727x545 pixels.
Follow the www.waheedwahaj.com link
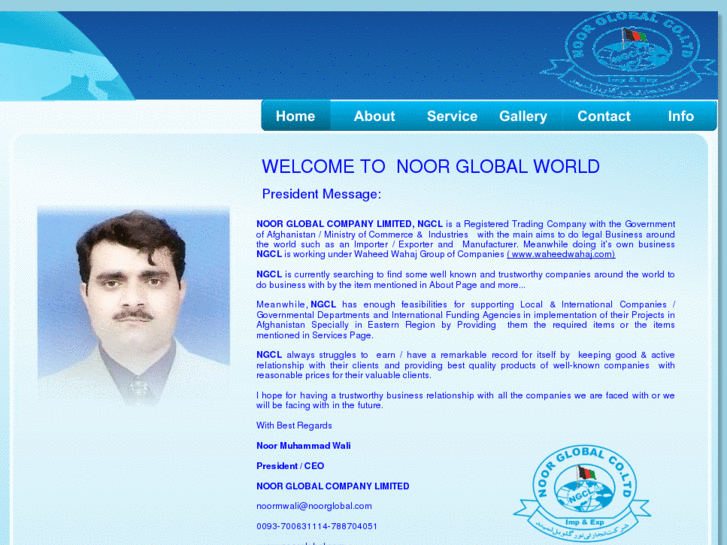tap(561, 254)
